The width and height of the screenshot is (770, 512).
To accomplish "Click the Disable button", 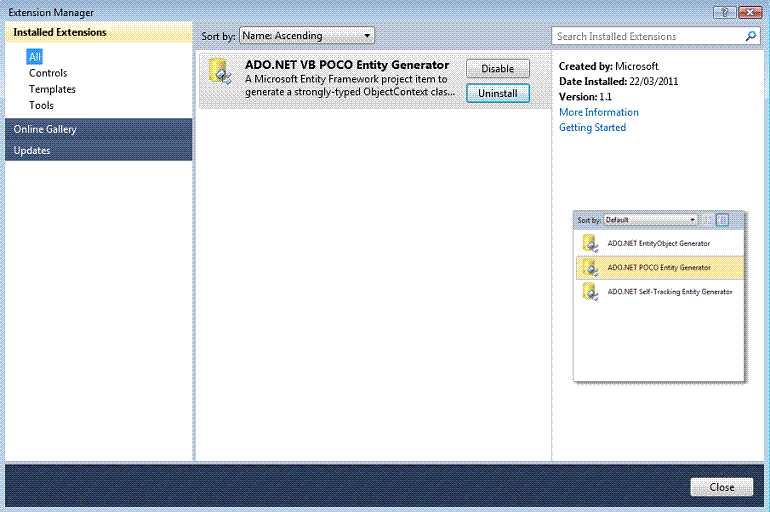I will tap(497, 69).
